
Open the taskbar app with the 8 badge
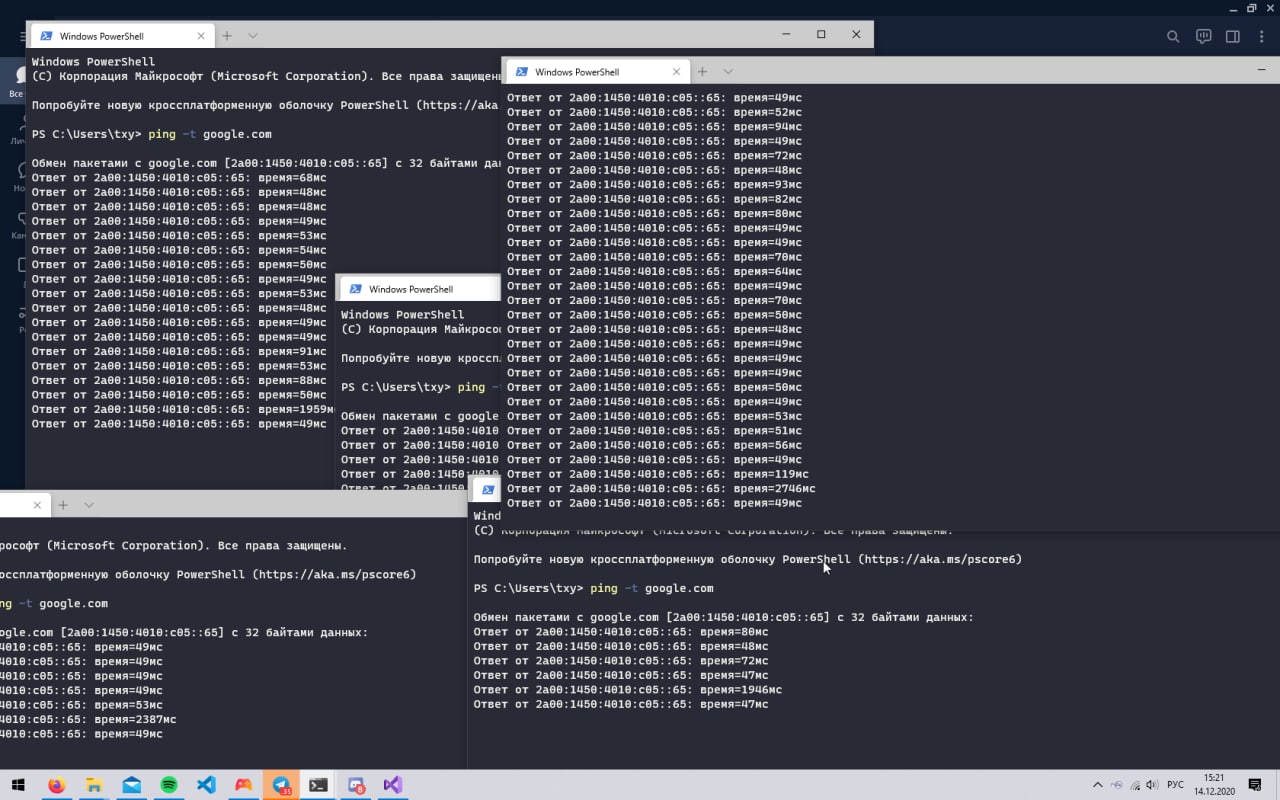(356, 785)
